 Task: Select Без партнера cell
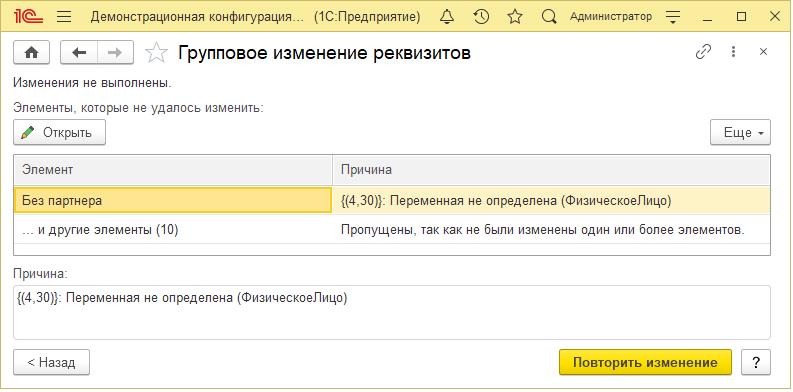[173, 200]
